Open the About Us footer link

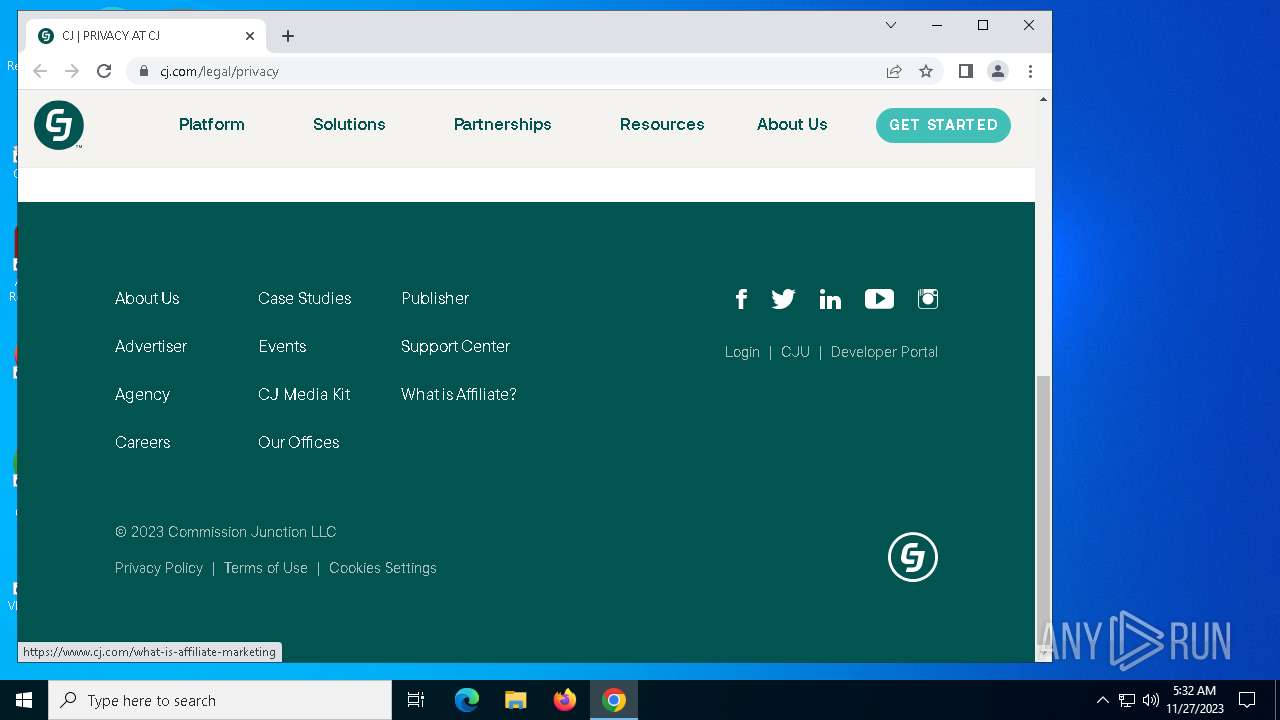(147, 298)
